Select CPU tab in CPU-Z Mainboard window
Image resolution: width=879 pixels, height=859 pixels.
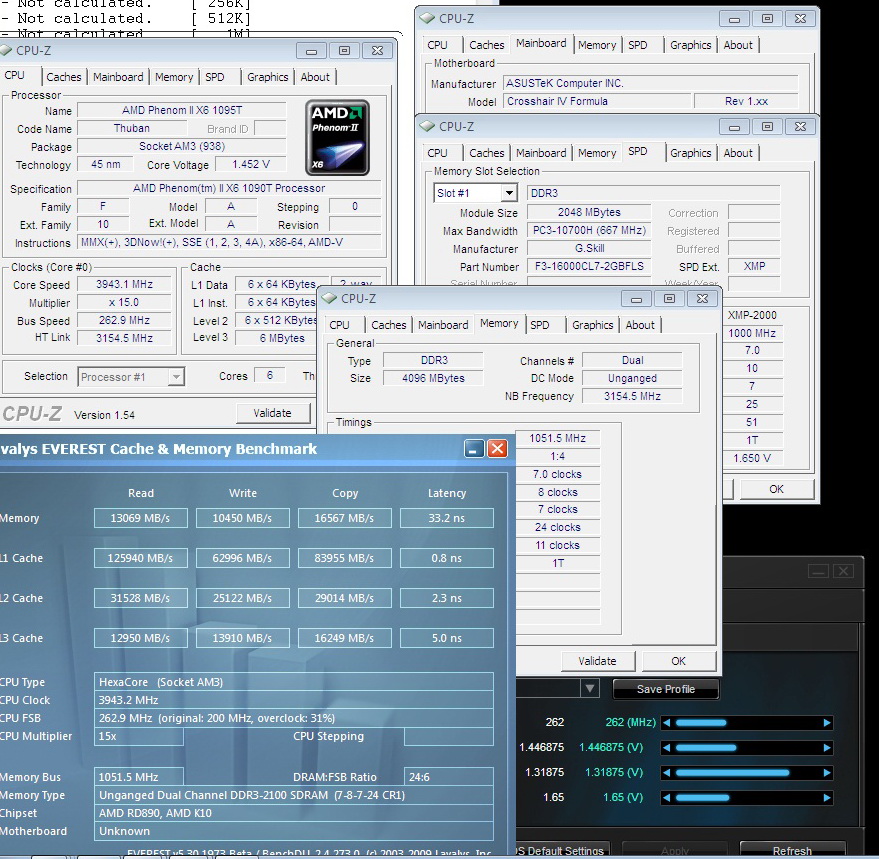[x=437, y=45]
